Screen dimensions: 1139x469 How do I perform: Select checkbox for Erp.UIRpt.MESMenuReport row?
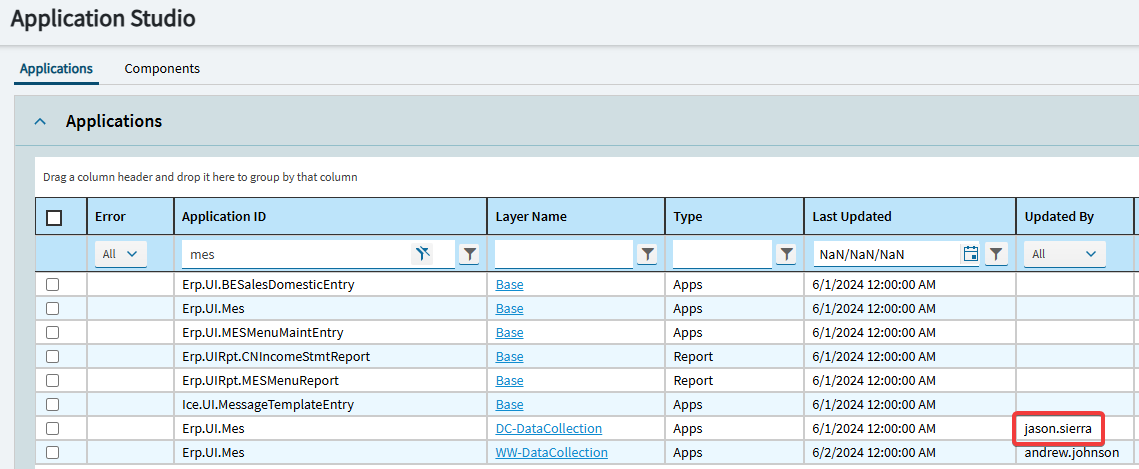point(53,381)
